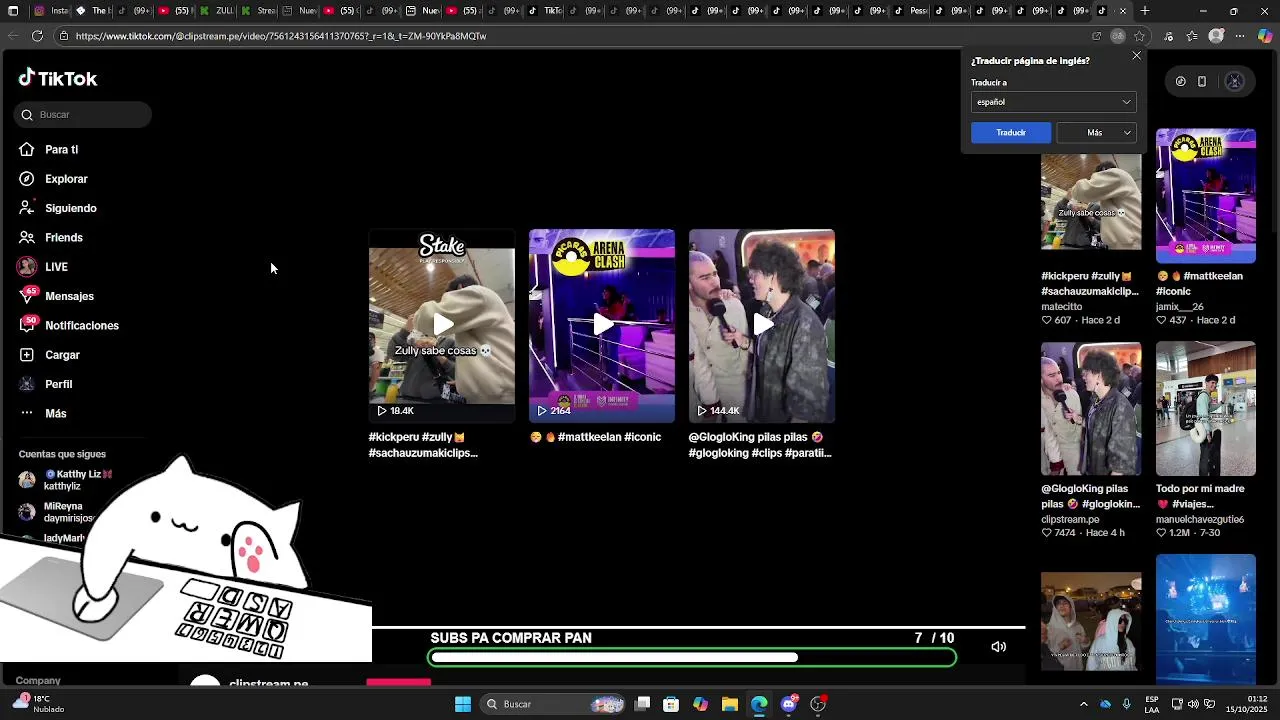The width and height of the screenshot is (1280, 720).
Task: Open the browser profile avatar
Action: pyautogui.click(x=1216, y=36)
